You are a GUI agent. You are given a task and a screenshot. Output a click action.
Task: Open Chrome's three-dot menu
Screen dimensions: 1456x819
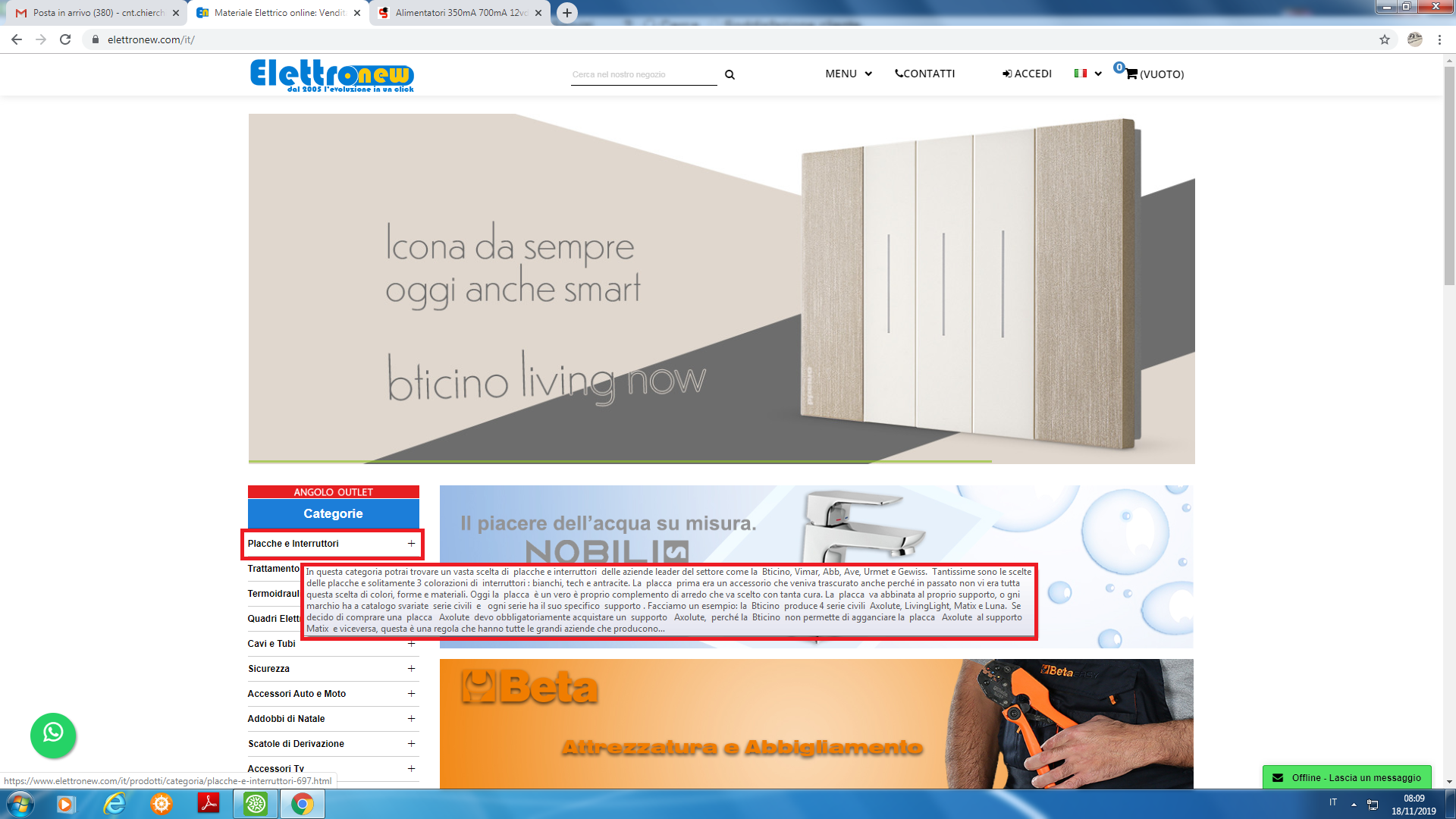click(1439, 39)
